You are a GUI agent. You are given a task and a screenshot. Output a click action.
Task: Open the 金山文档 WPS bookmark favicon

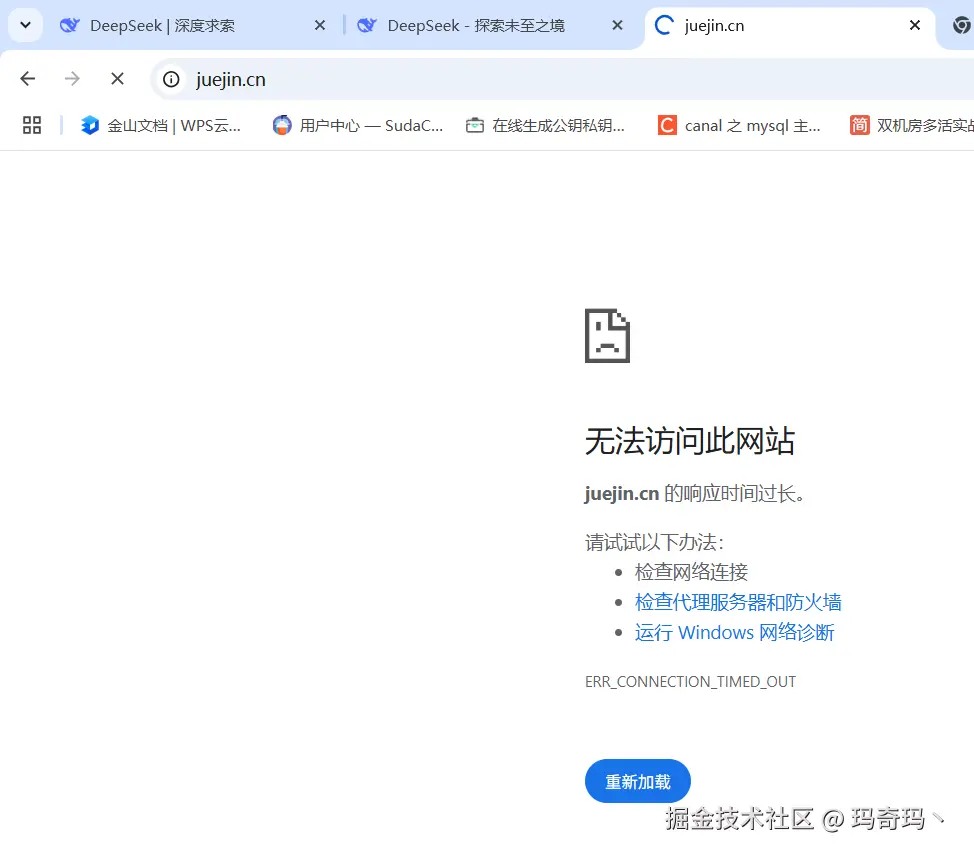pos(90,125)
